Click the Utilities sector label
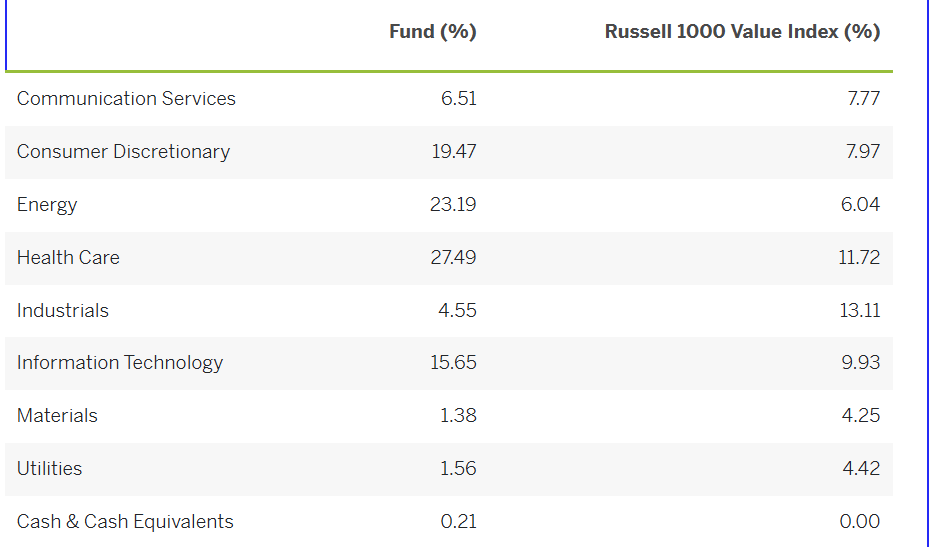The width and height of the screenshot is (930, 547). click(49, 469)
